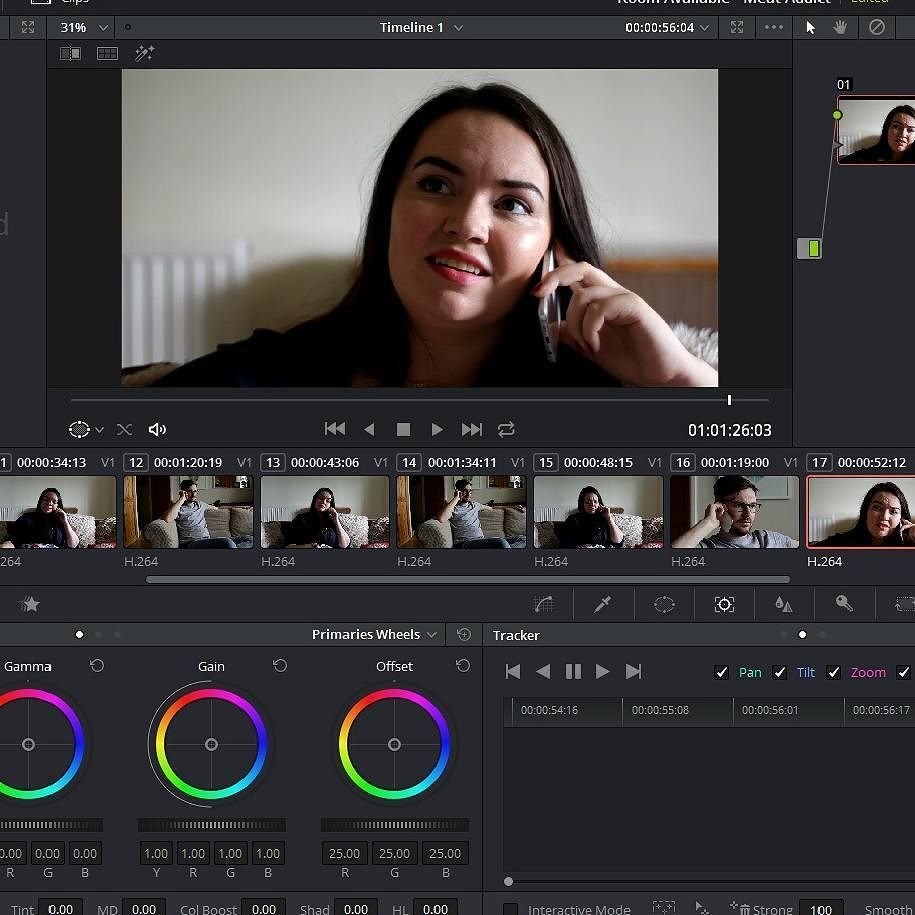Click the favorites star icon
This screenshot has height=915, width=915.
29,605
